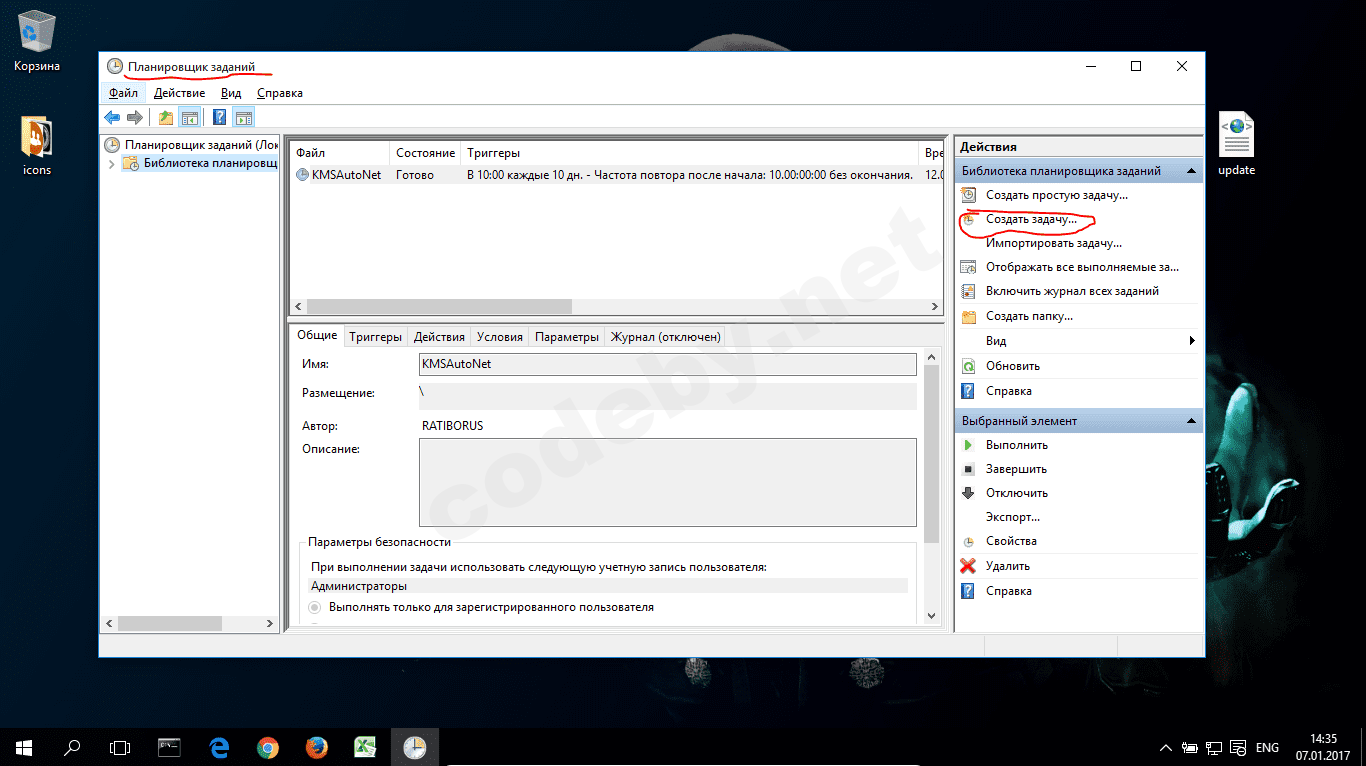
Task: Expand Библиотека планировщика tree node
Action: (x=112, y=164)
